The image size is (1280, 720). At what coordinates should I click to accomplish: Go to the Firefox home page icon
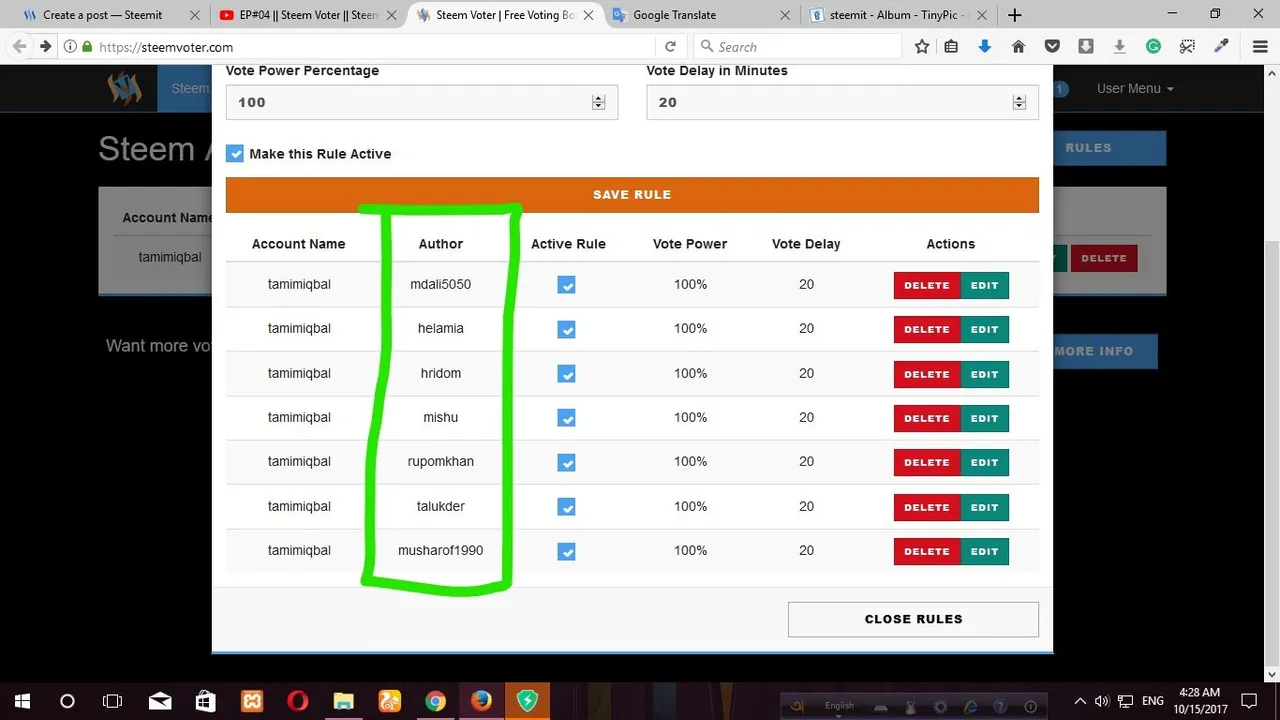1018,47
